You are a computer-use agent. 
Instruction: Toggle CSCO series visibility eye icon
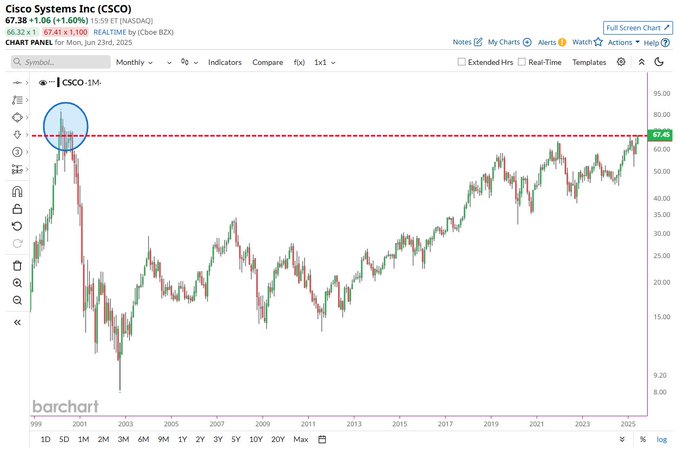(x=42, y=83)
